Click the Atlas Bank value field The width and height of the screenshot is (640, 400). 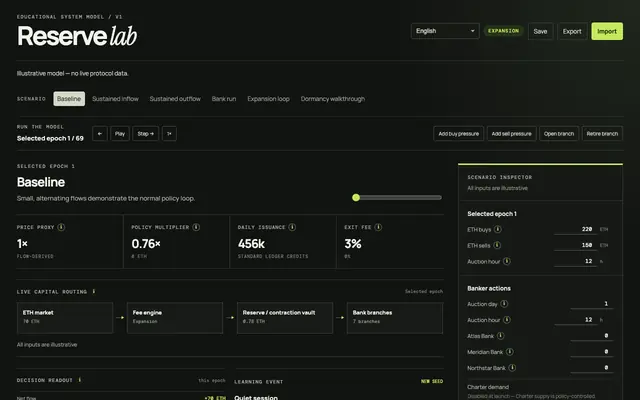click(591, 336)
